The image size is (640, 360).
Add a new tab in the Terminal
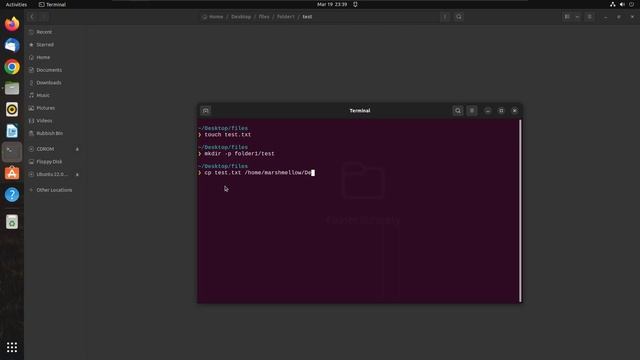point(206,111)
